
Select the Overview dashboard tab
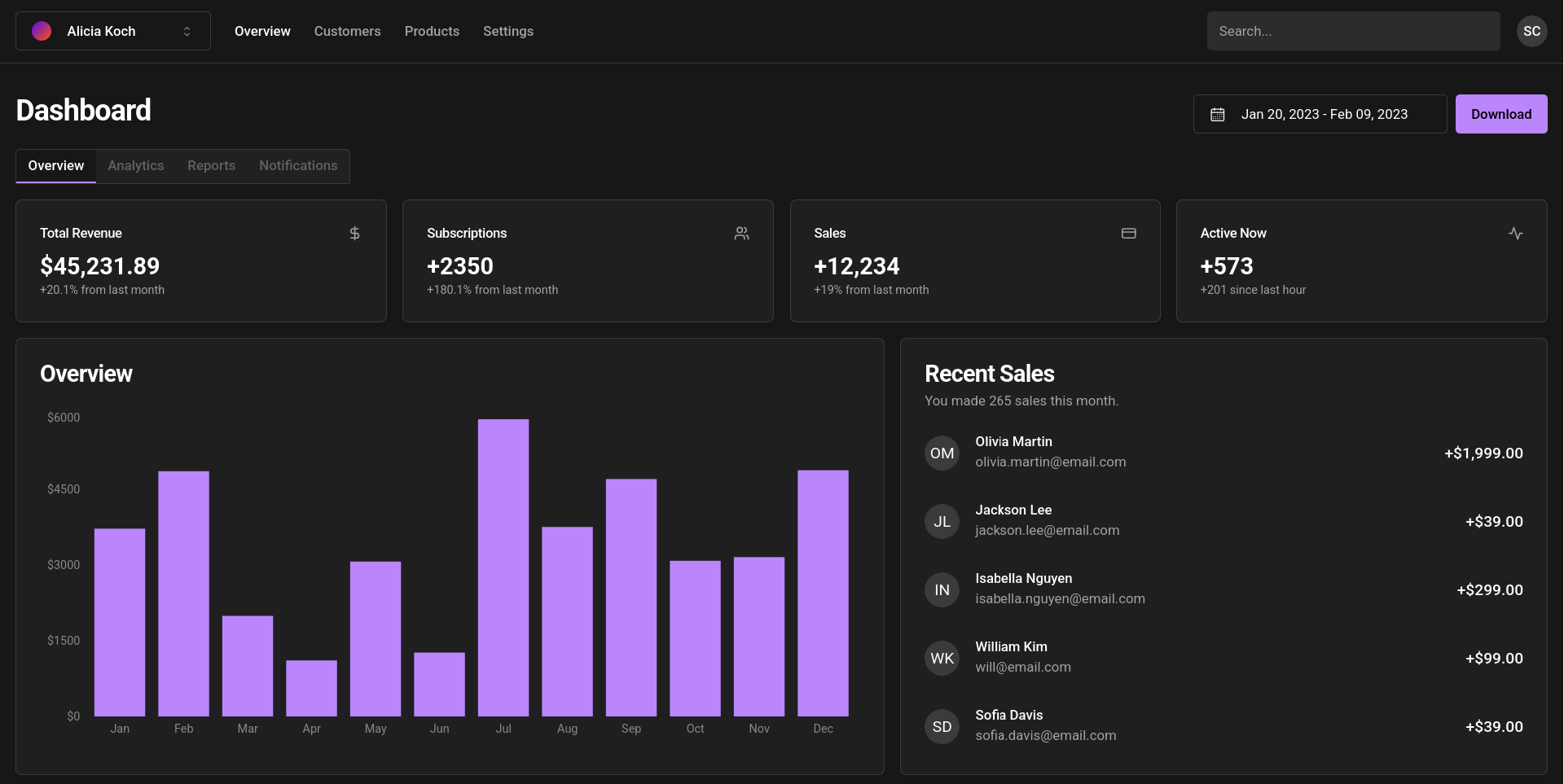(56, 166)
